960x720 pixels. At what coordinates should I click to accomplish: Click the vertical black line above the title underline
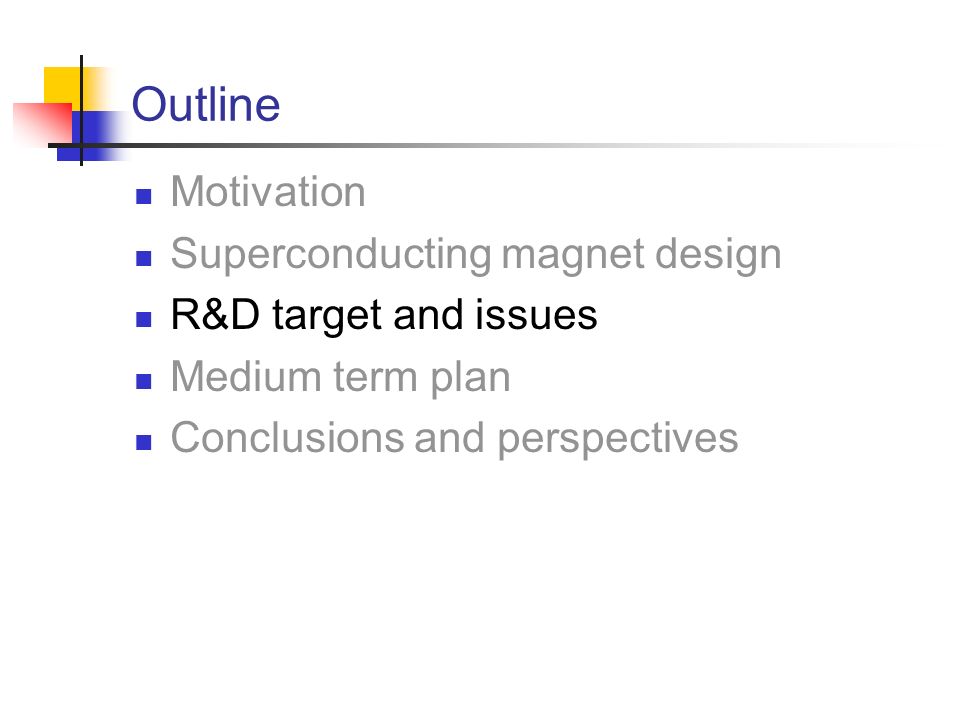pyautogui.click(x=81, y=110)
